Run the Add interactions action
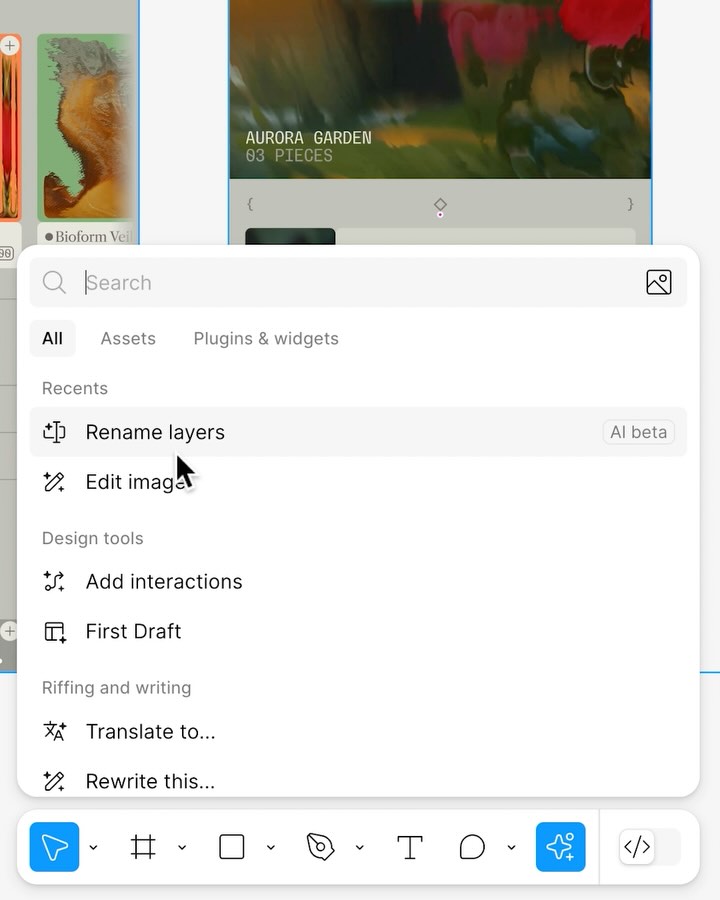720x900 pixels. [164, 582]
